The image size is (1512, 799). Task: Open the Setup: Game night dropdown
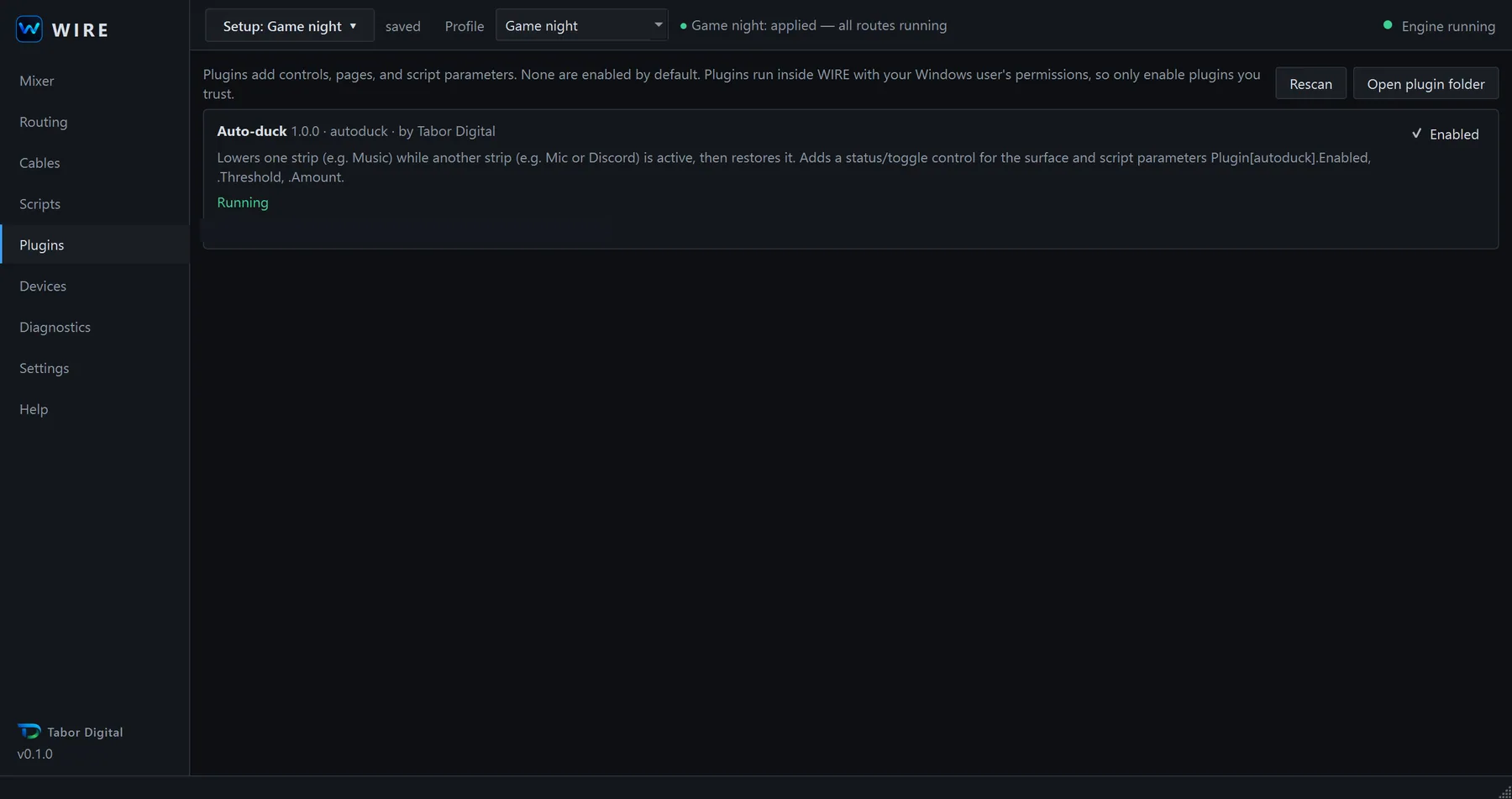click(290, 26)
